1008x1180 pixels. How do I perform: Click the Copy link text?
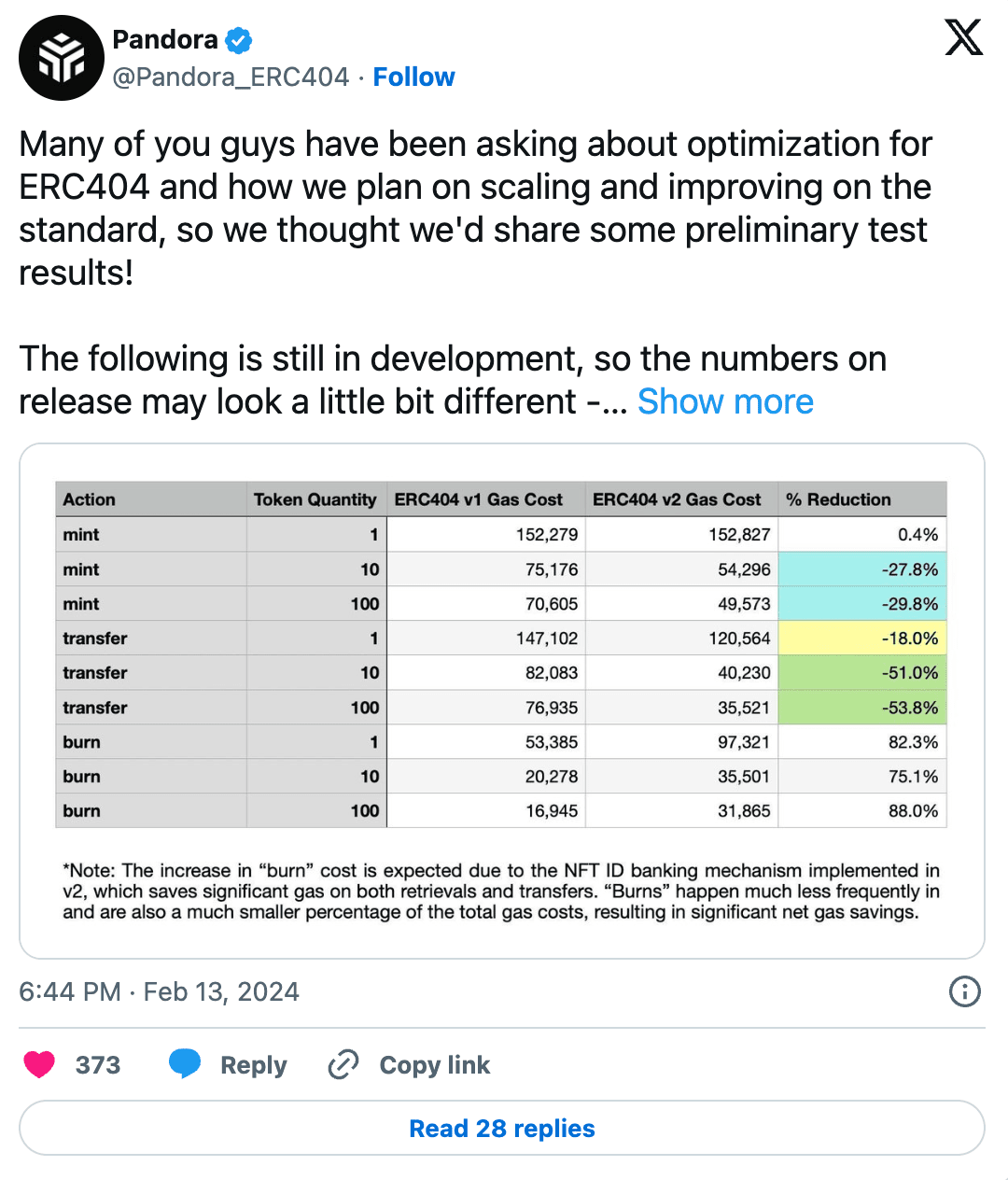pos(434,1064)
